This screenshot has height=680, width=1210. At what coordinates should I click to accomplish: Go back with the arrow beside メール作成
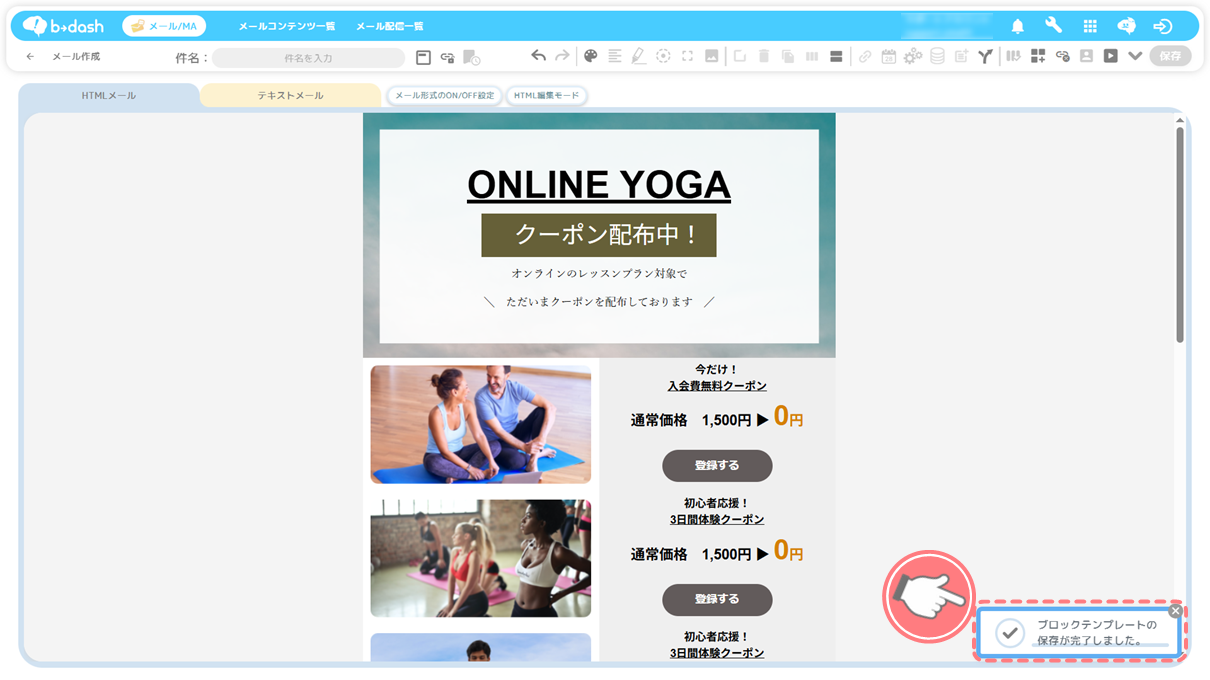pyautogui.click(x=30, y=57)
